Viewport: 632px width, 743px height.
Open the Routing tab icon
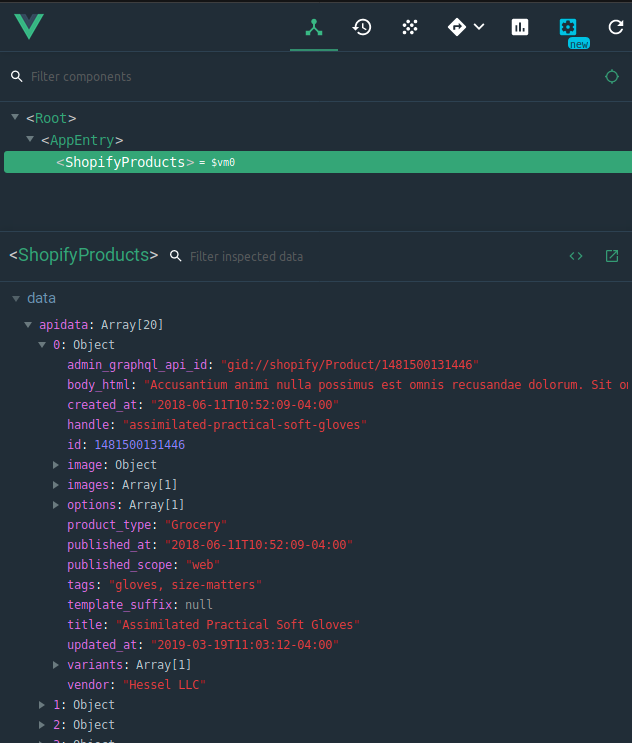coord(457,27)
